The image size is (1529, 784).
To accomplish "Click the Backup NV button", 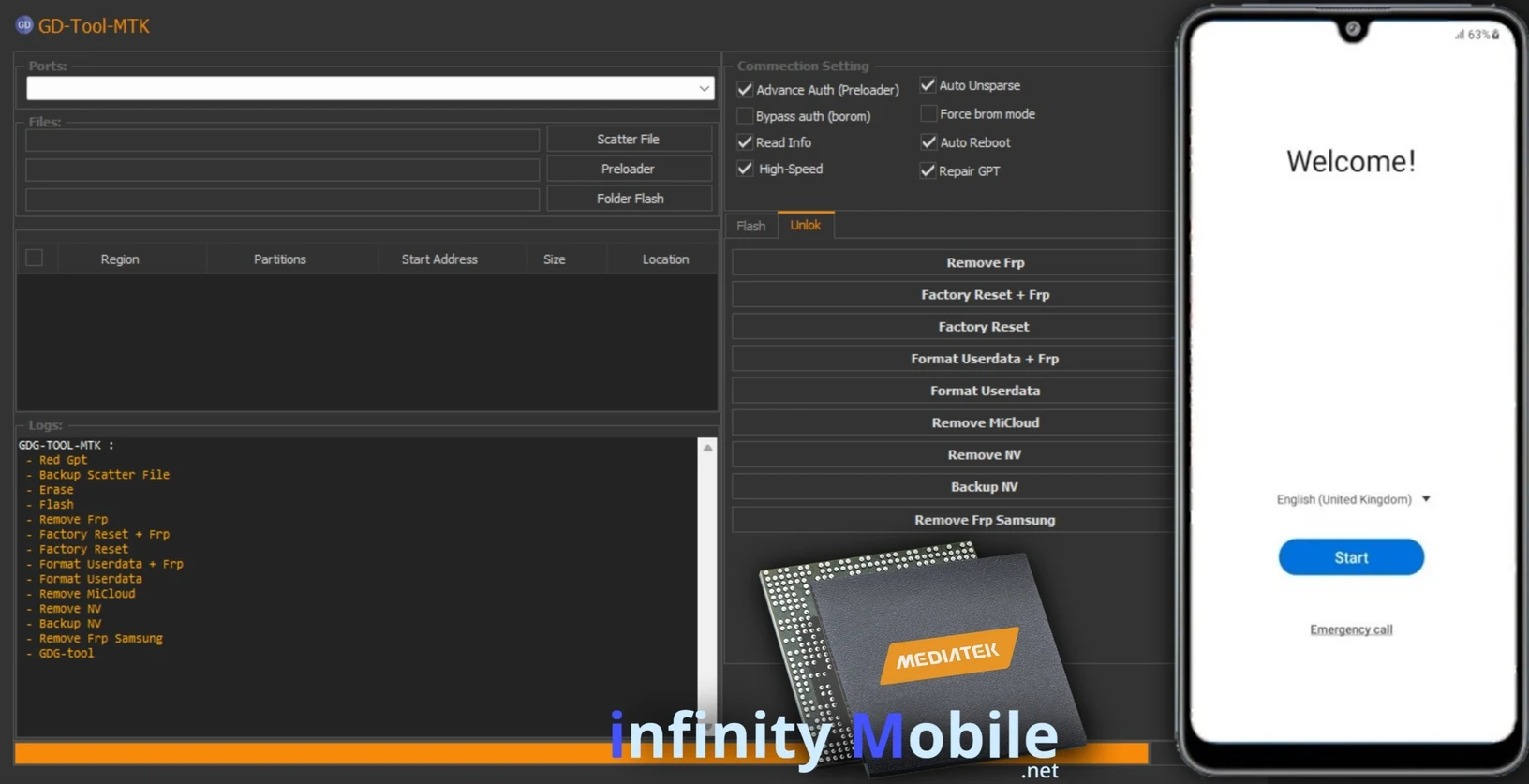I will click(952, 486).
